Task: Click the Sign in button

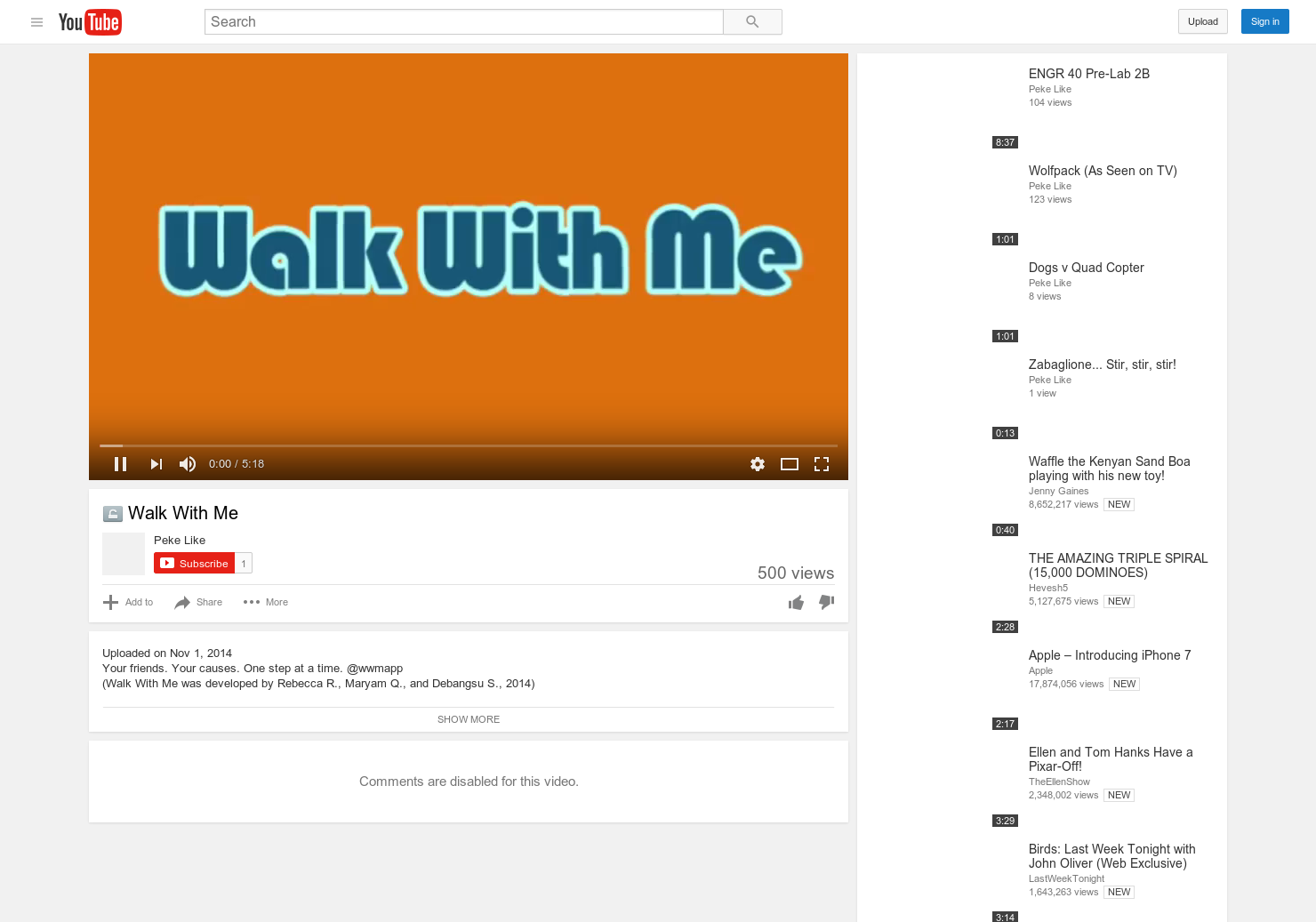Action: [x=1264, y=21]
